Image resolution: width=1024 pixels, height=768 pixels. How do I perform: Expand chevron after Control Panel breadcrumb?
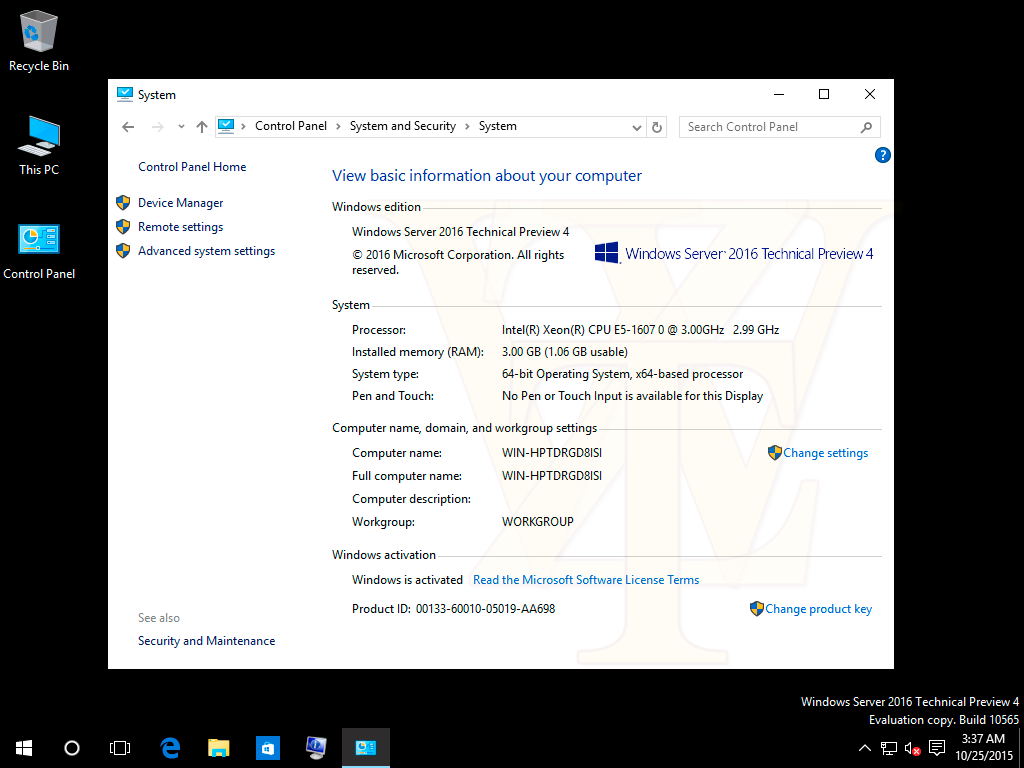tap(338, 126)
